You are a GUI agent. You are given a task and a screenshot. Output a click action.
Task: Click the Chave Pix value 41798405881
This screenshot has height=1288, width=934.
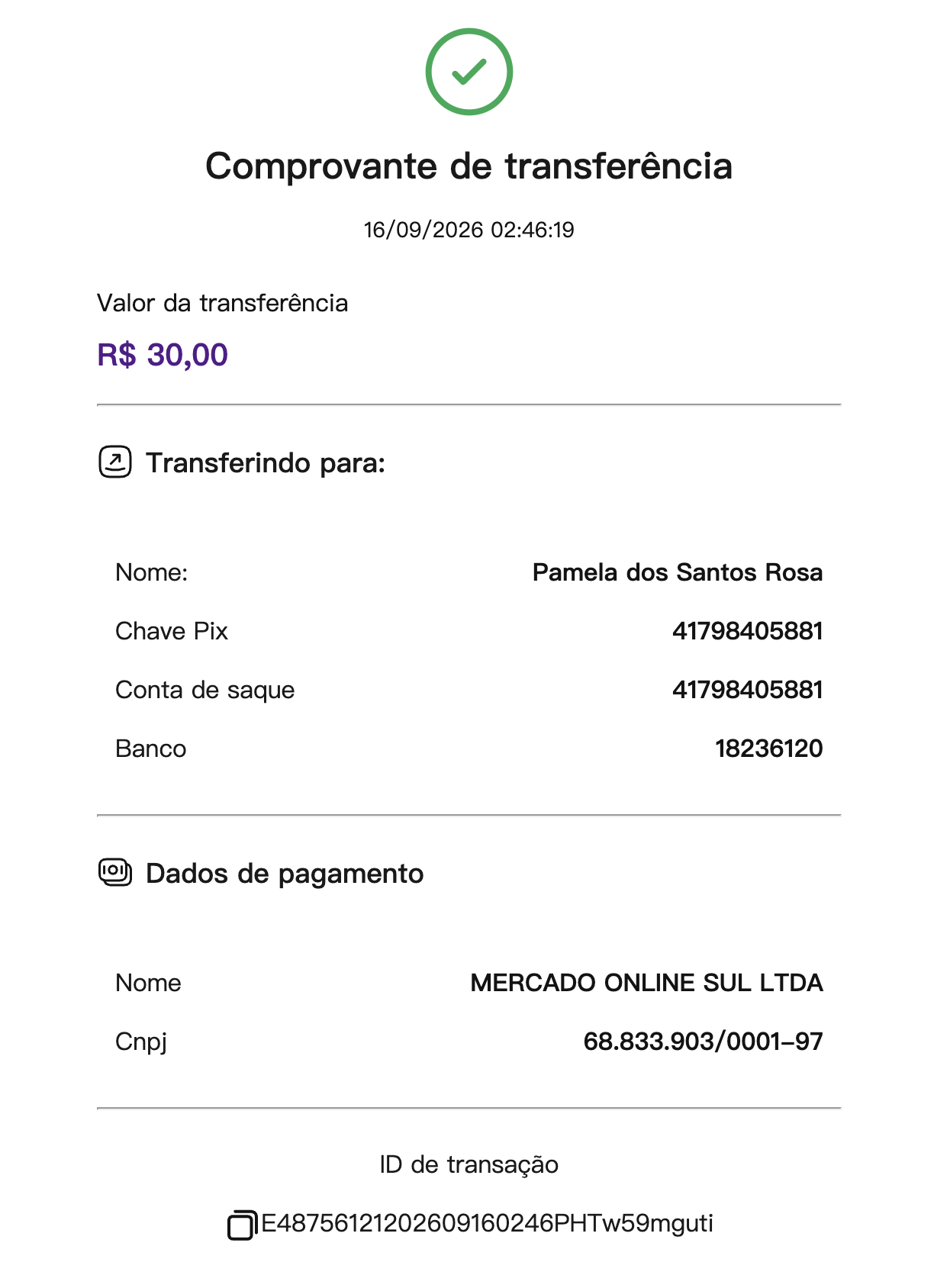pos(747,631)
